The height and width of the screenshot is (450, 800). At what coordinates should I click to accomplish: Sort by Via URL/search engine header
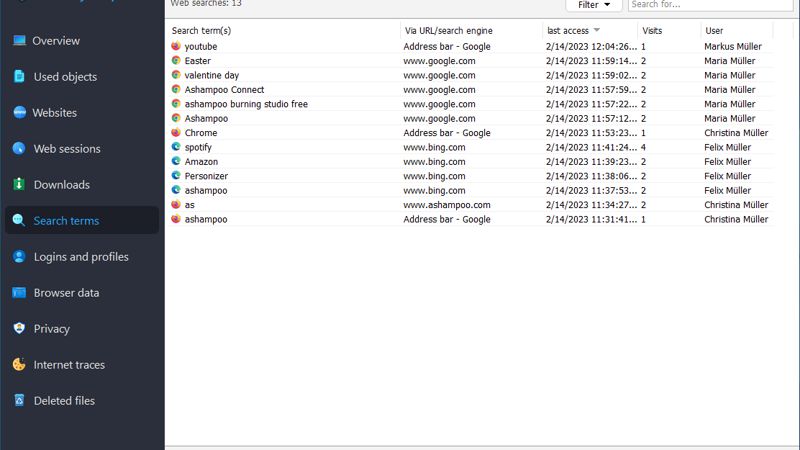(x=448, y=31)
